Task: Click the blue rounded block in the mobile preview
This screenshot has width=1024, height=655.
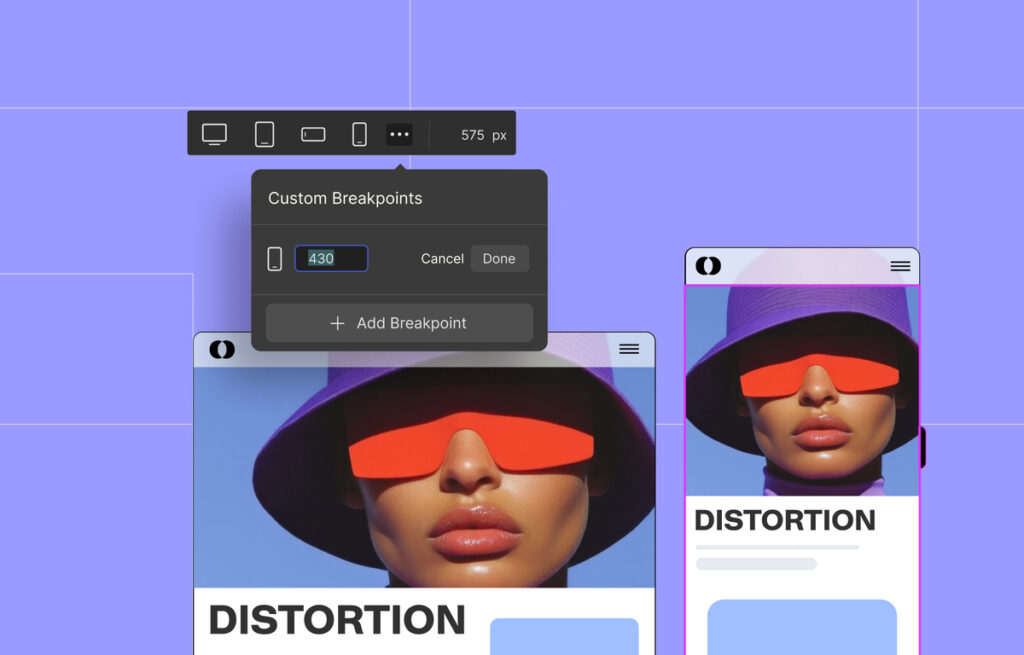Action: coord(802,627)
